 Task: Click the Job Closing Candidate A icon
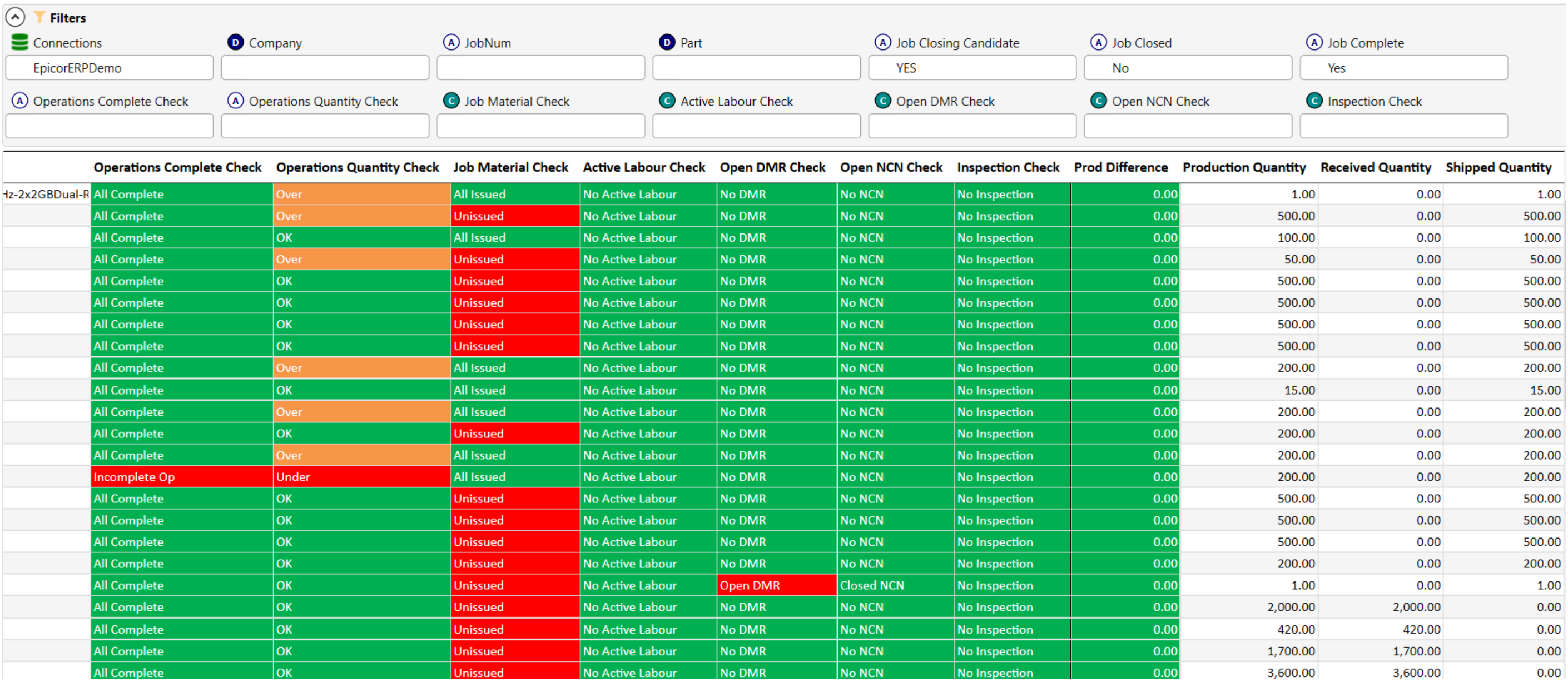(x=882, y=42)
